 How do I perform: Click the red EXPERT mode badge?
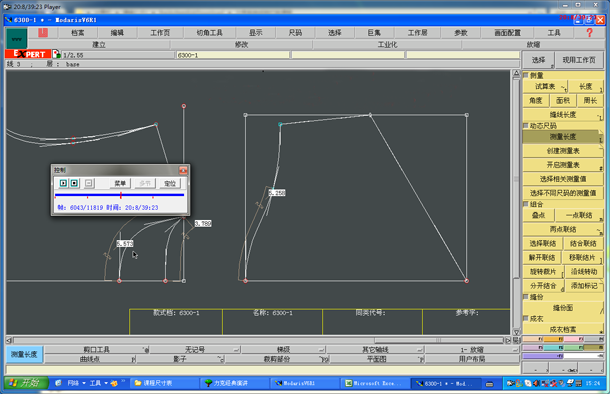[x=28, y=54]
